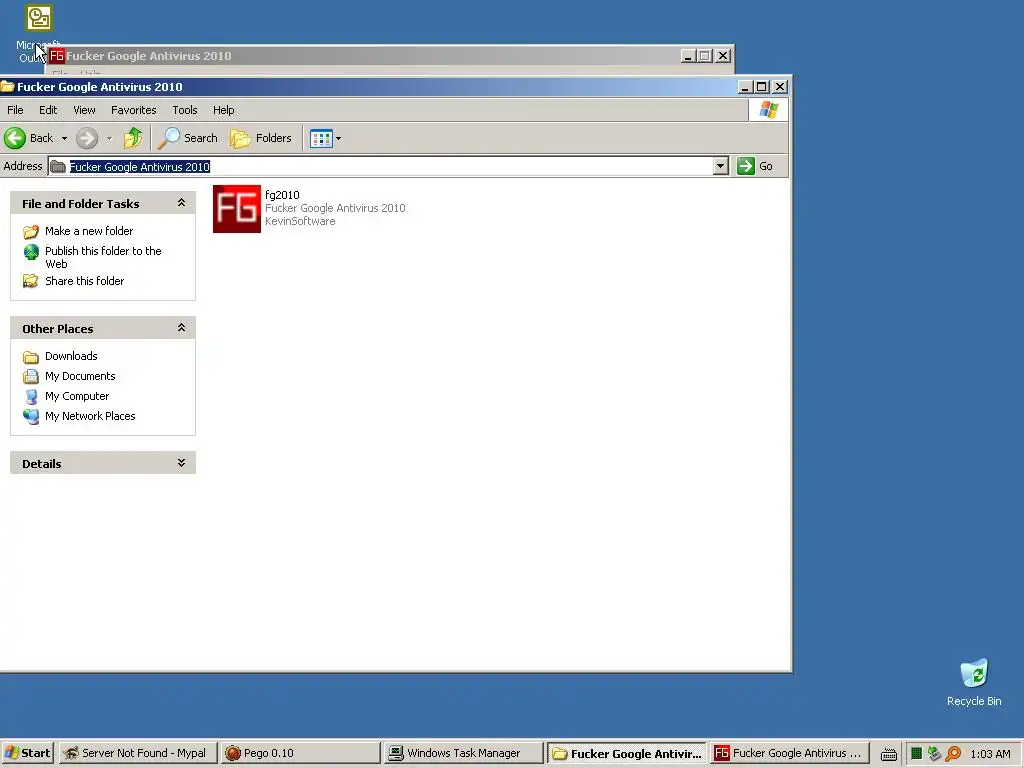Open the Start menu
The image size is (1024, 768).
27,753
